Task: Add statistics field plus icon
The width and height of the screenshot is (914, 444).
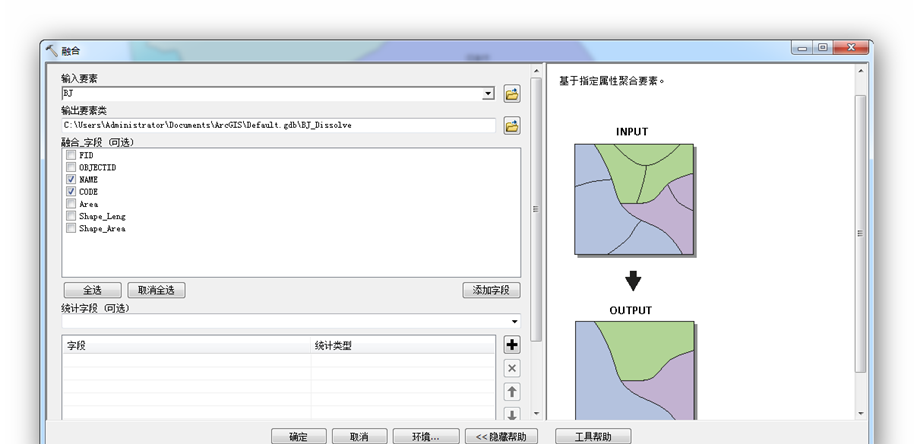Action: pyautogui.click(x=512, y=345)
